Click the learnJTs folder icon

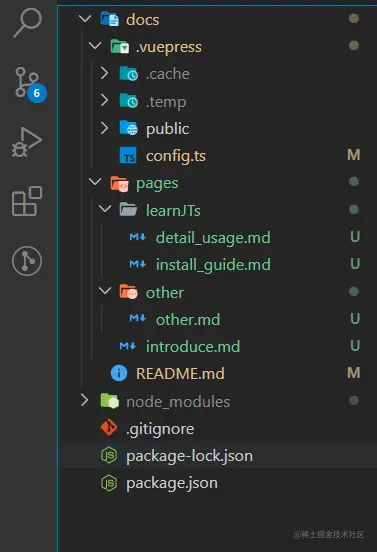pos(128,210)
